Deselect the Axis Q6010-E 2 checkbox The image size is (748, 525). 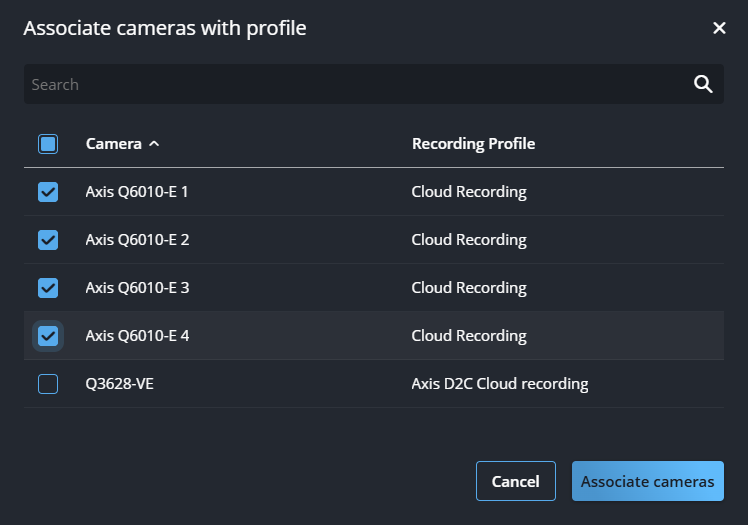[x=48, y=240]
